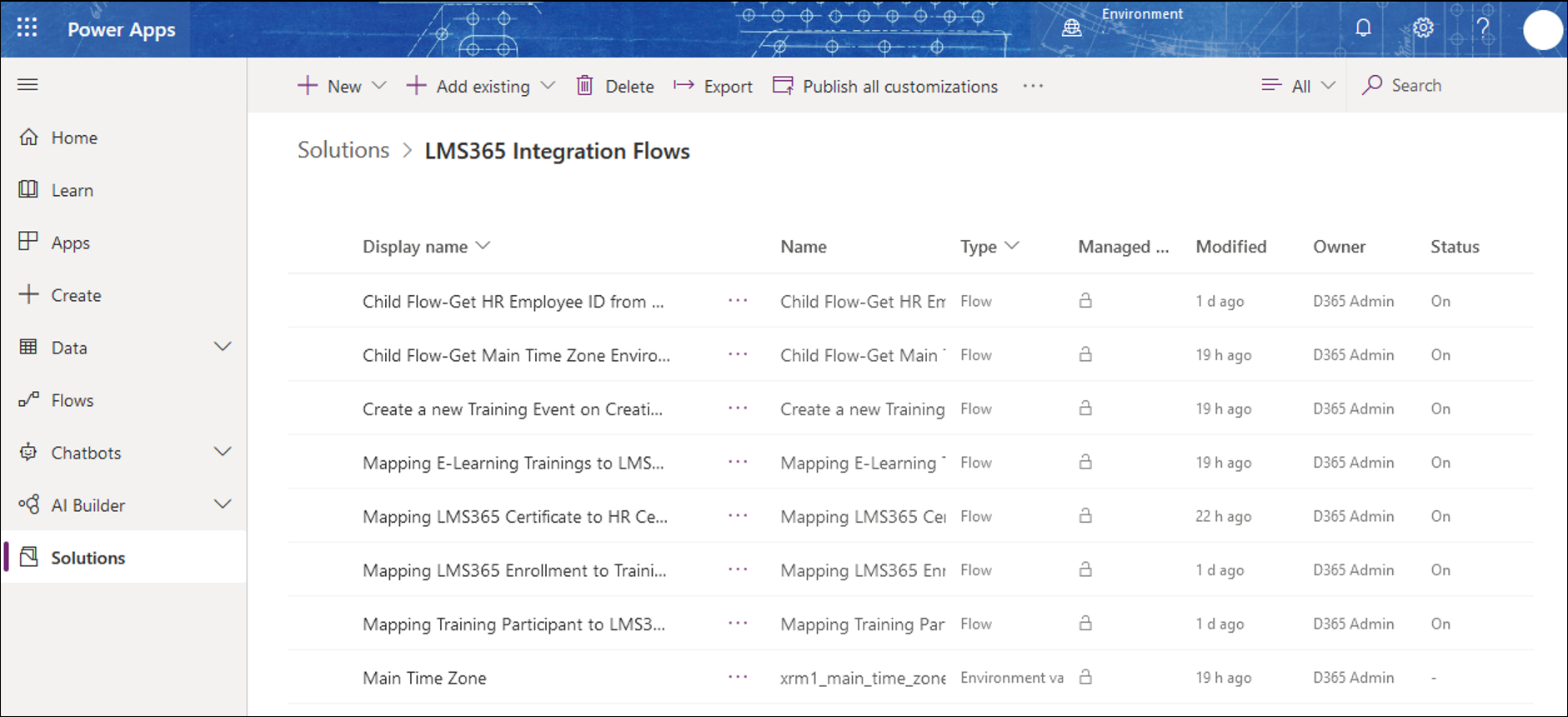Click lock icon in Main Time Zone row
This screenshot has height=717, width=1568.
click(1085, 677)
